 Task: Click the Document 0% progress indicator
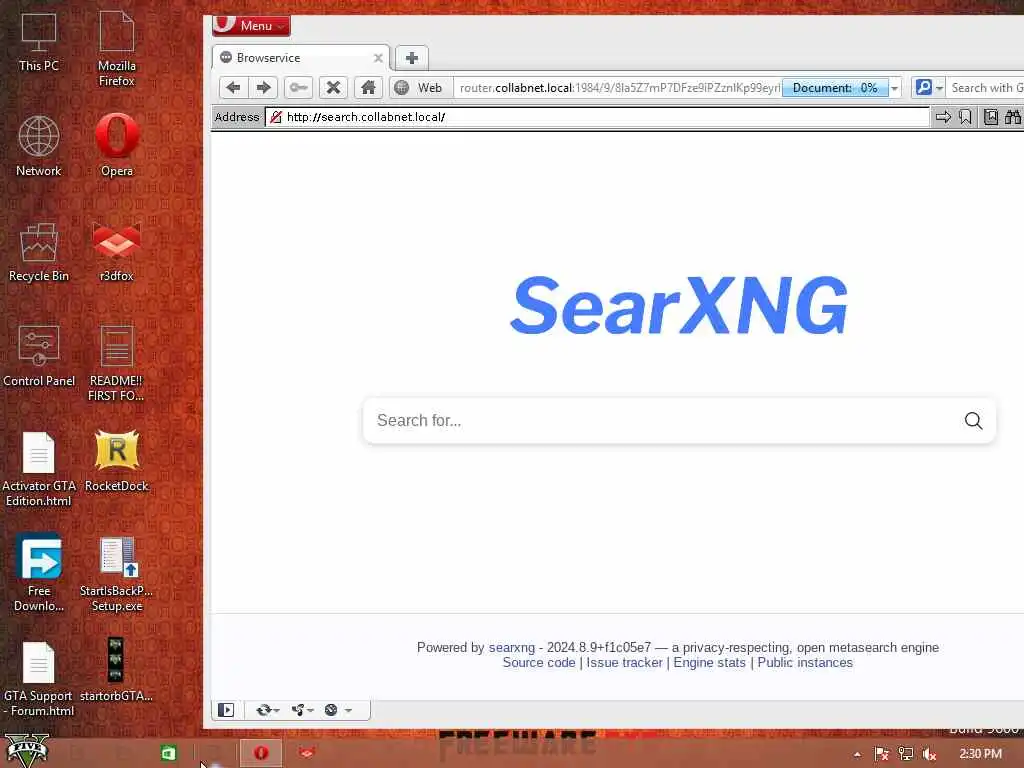point(835,88)
